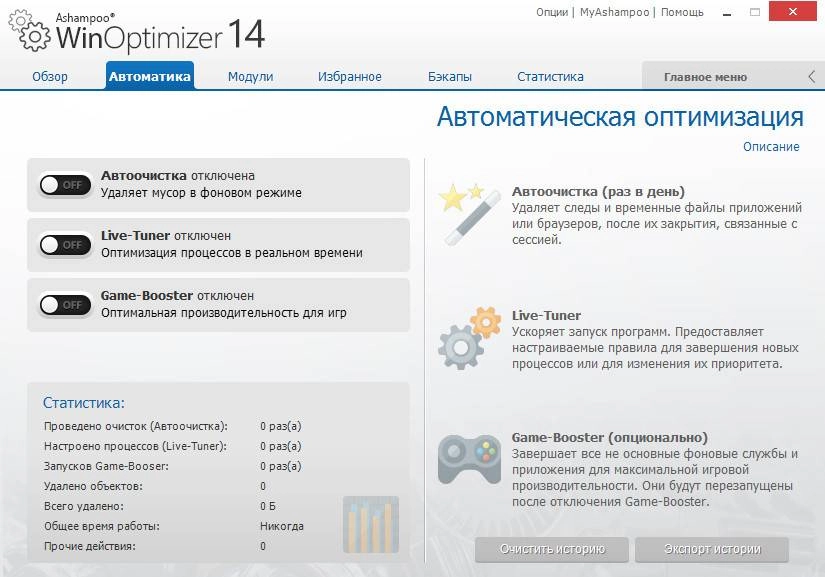Open the Модули tab
825x577 pixels.
(x=250, y=77)
